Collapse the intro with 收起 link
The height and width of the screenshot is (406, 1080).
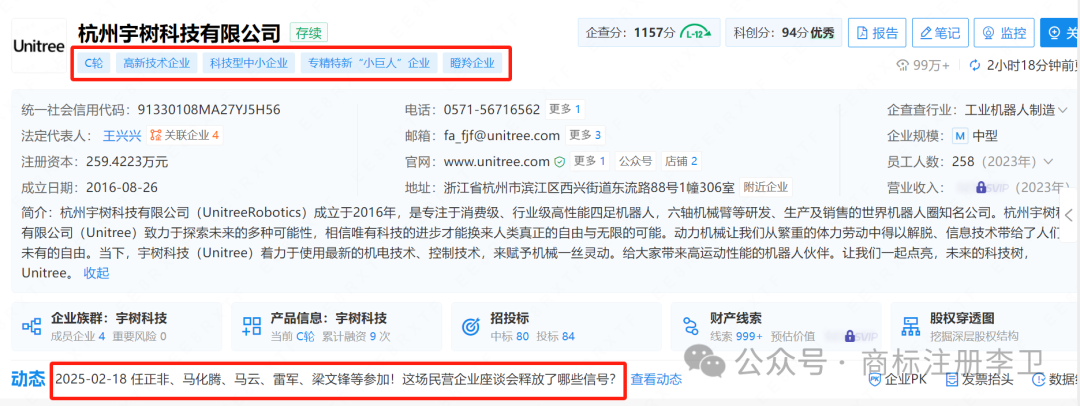[96, 273]
